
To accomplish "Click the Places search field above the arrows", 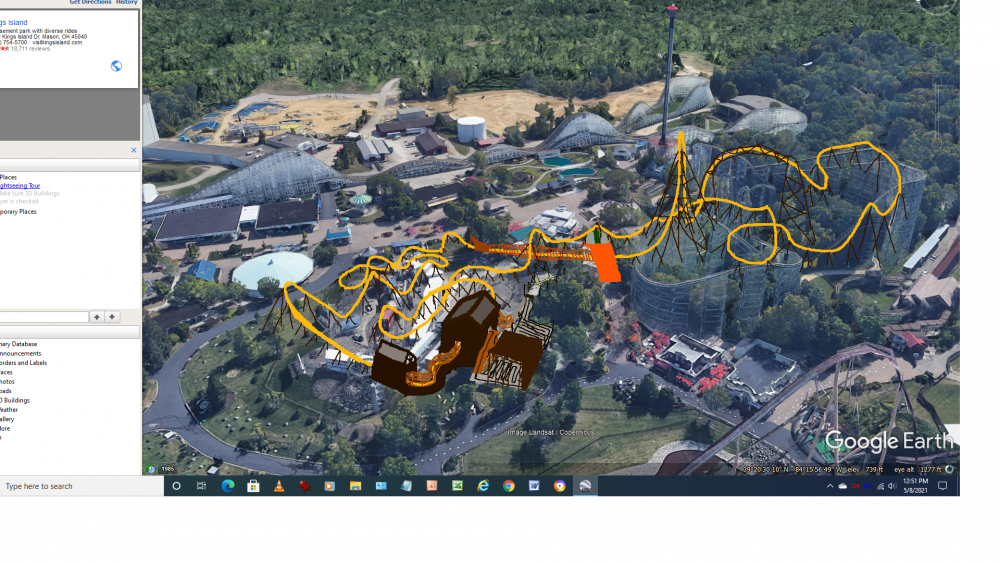I will pyautogui.click(x=44, y=317).
